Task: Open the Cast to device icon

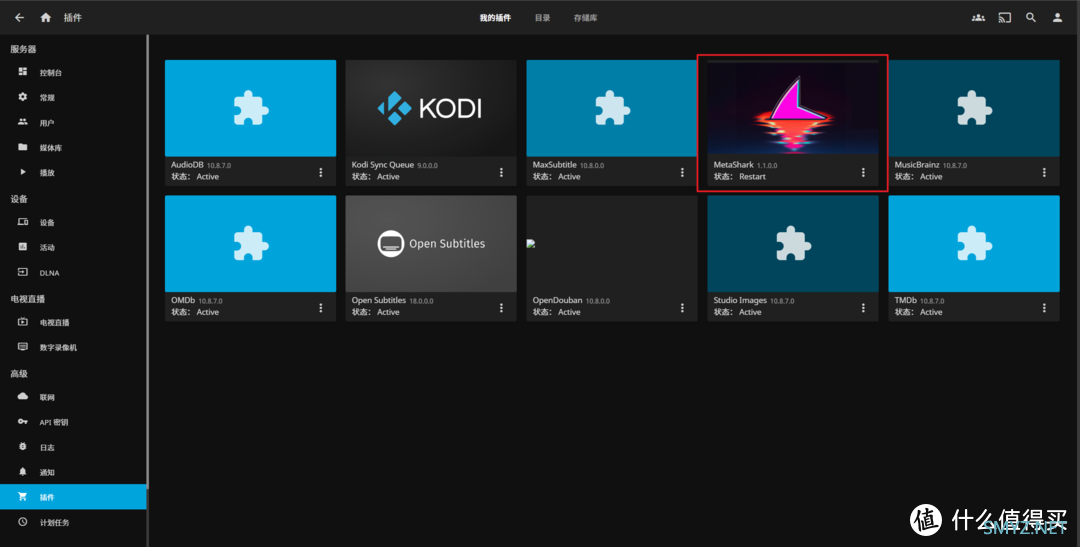Action: pos(1005,18)
